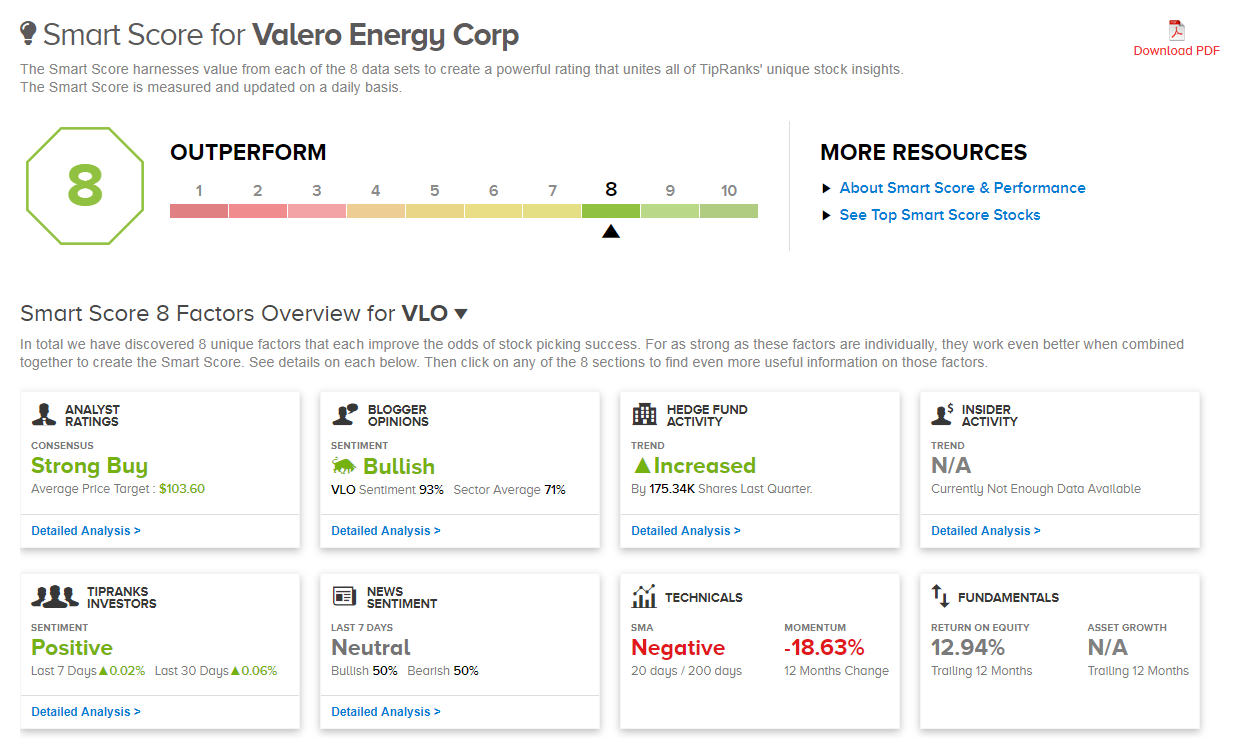Expand About Smart Score & Performance

pos(962,188)
